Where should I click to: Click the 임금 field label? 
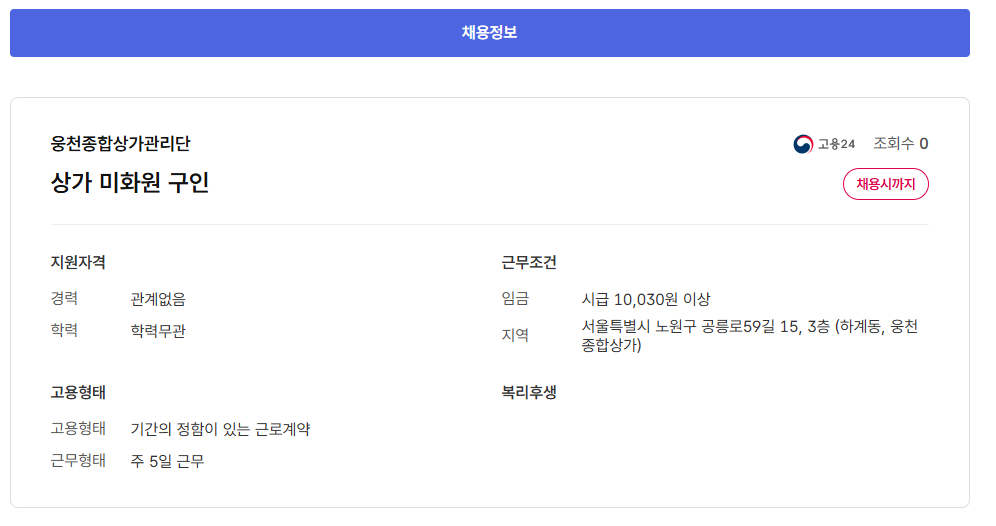515,299
